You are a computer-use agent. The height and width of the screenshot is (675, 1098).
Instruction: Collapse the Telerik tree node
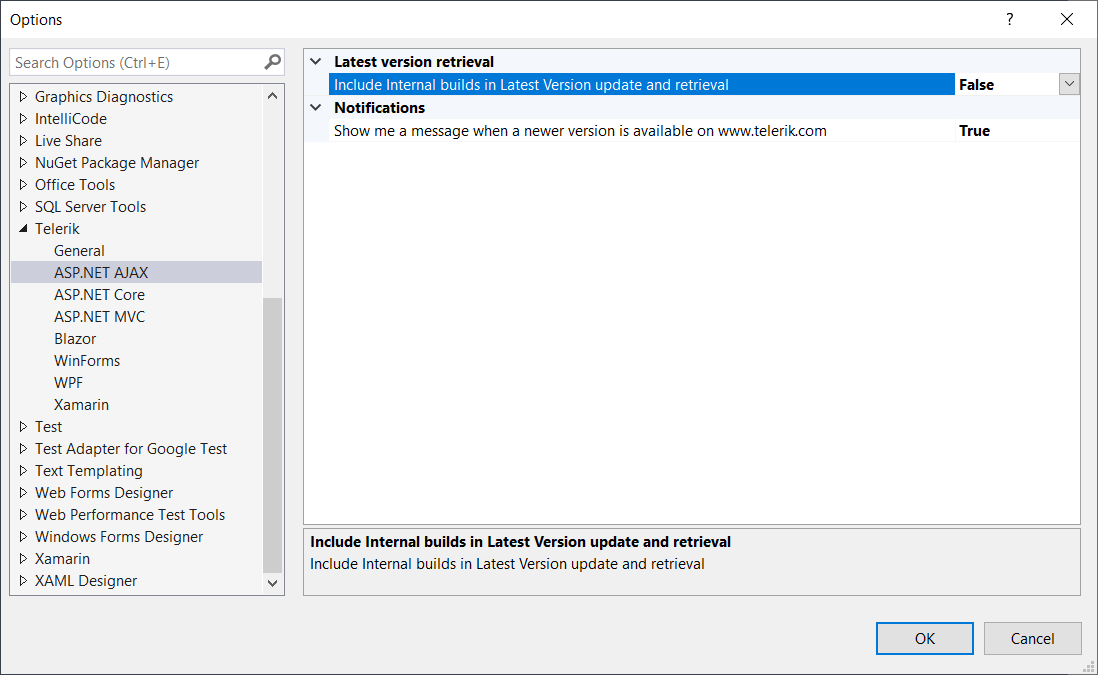[x=24, y=229]
